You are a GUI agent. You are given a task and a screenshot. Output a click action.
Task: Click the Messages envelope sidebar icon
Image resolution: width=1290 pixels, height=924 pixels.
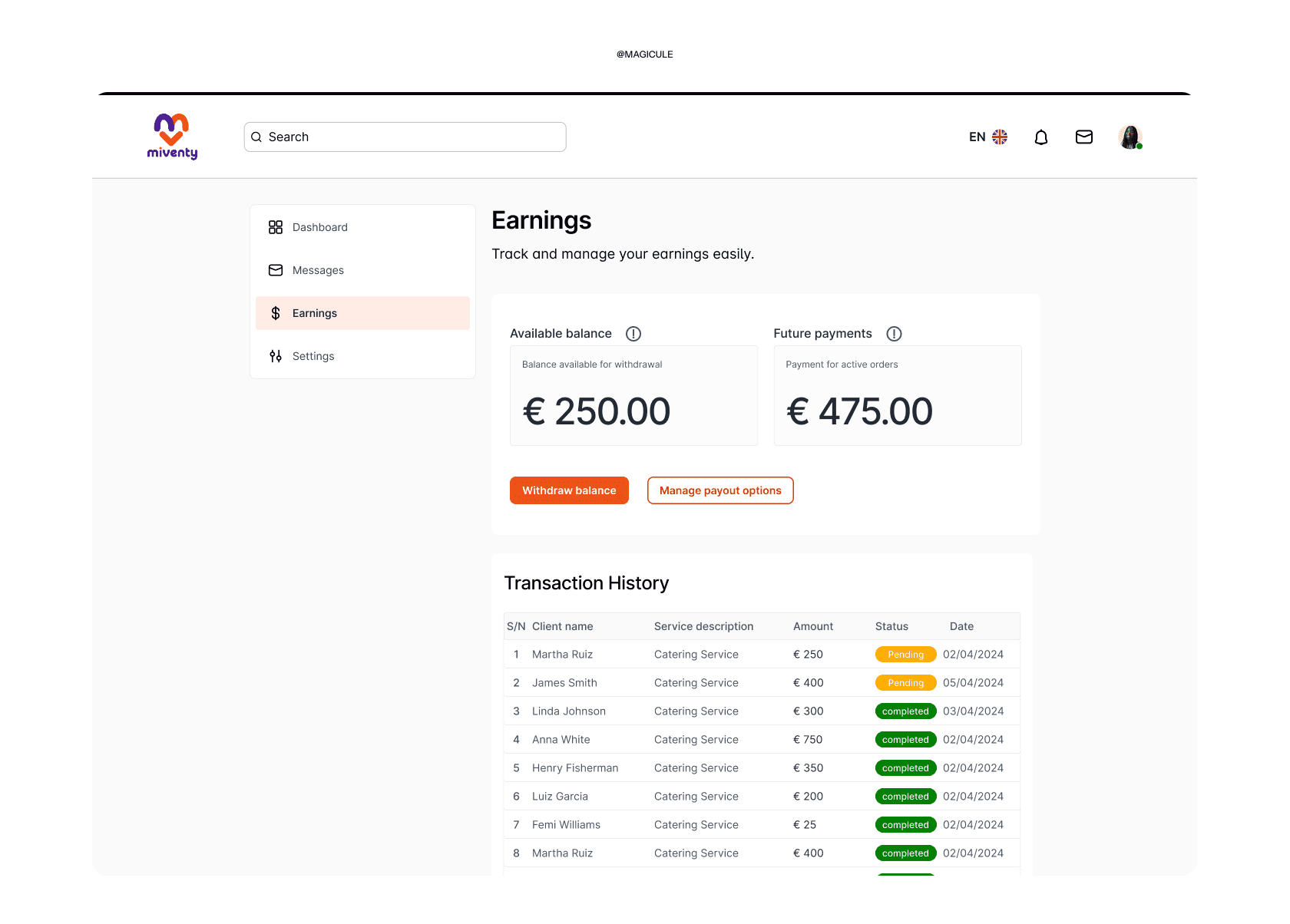(276, 270)
